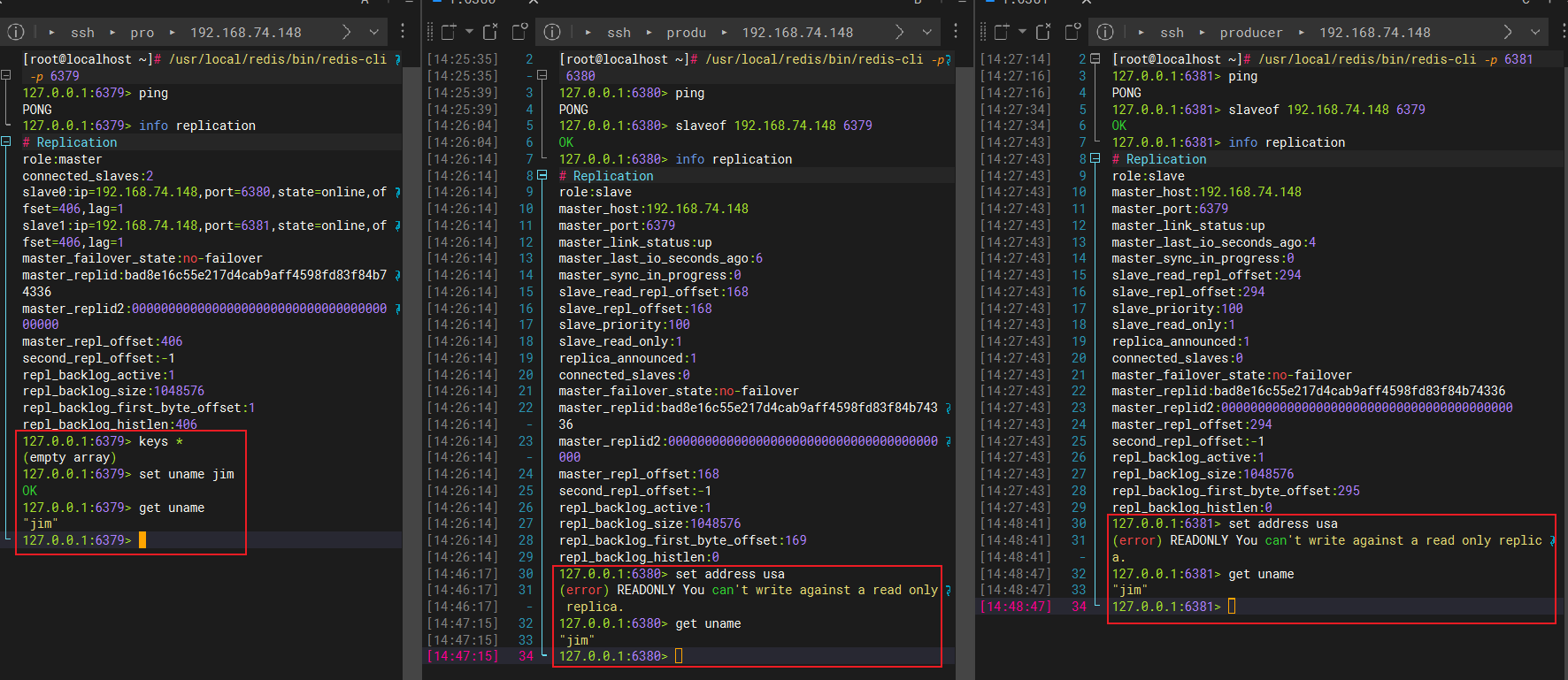Collapse the fold at line 2 in the right pane
Viewport: 1568px width, 680px height.
(x=1095, y=59)
